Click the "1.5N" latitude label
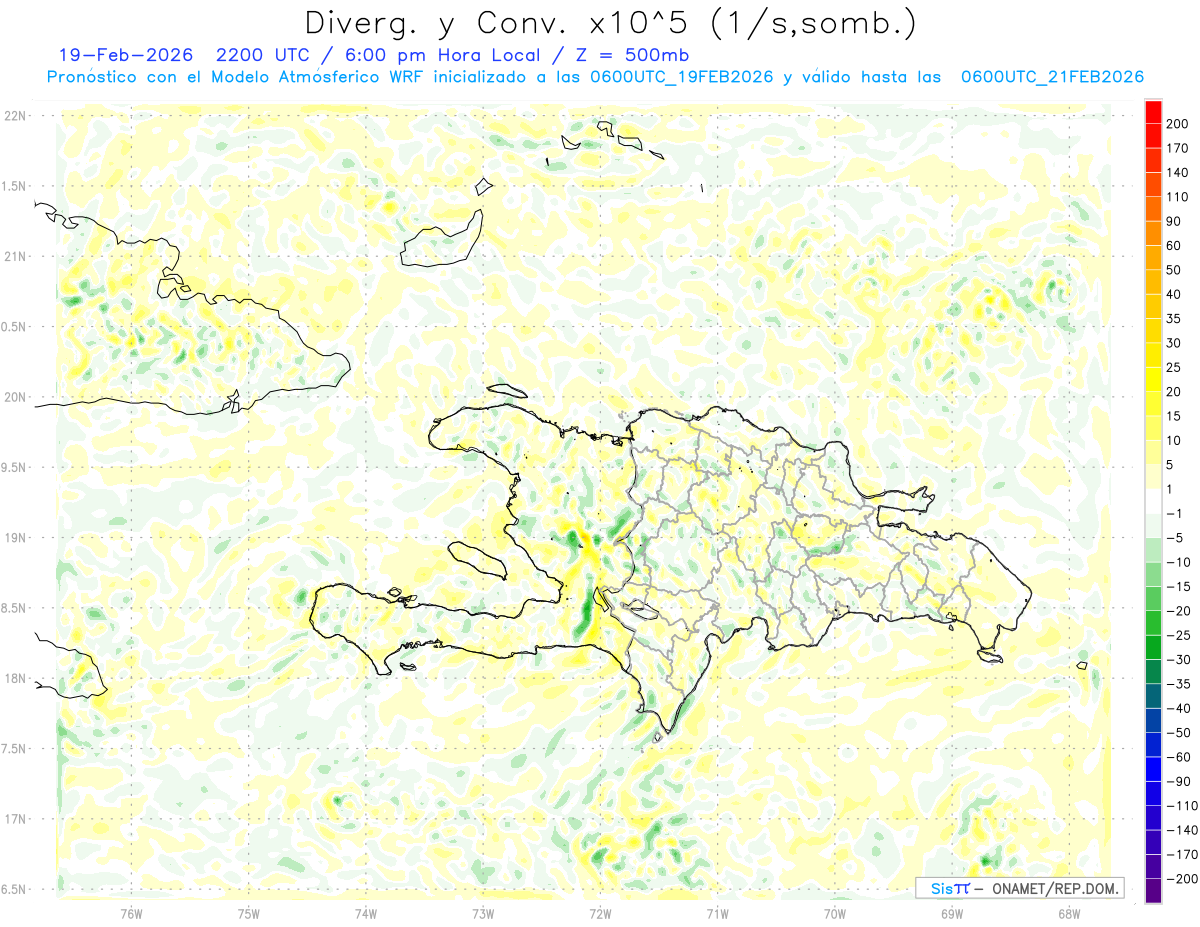The width and height of the screenshot is (1200, 927). [15, 186]
